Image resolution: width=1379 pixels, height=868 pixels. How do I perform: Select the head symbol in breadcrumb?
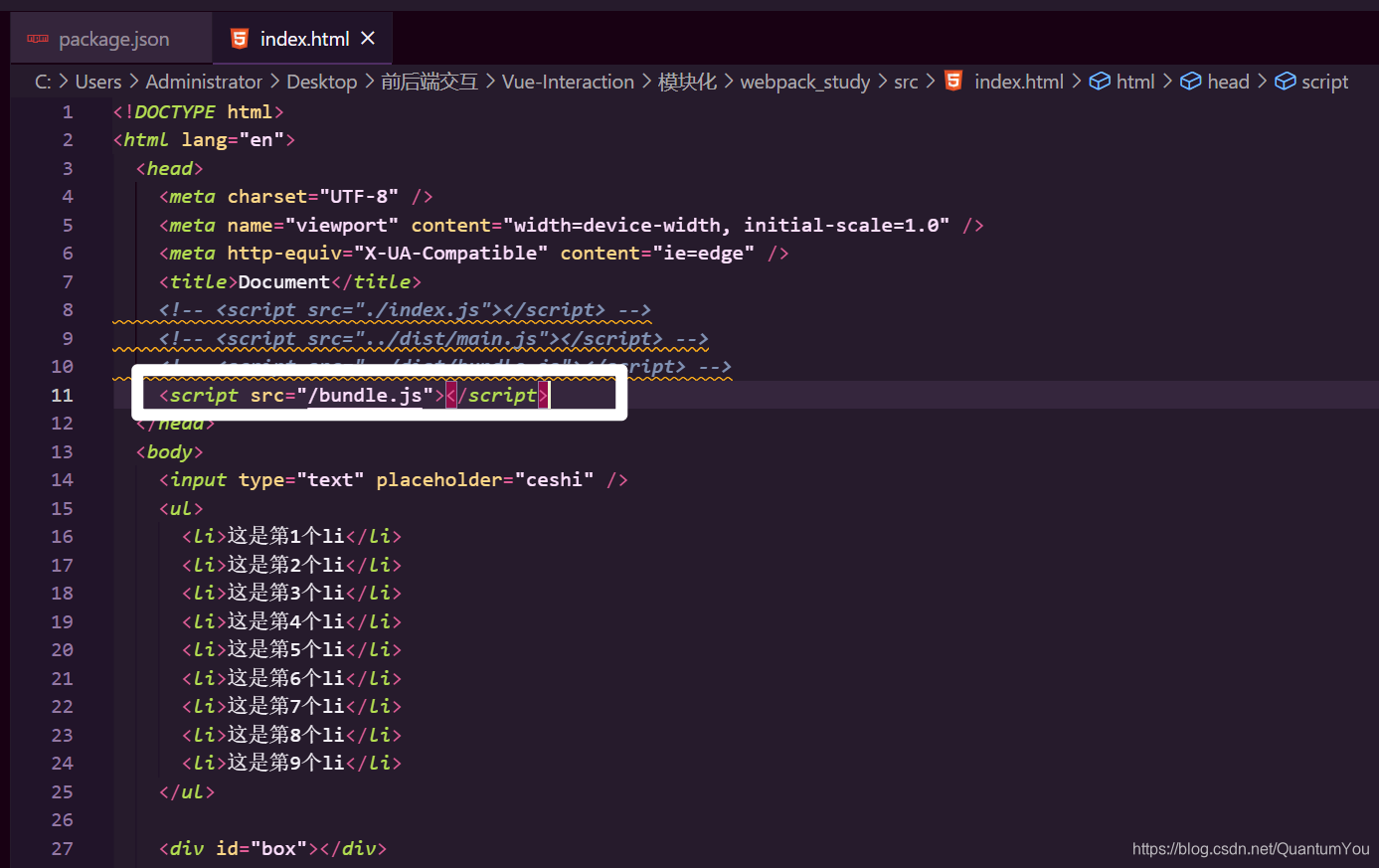(1228, 82)
